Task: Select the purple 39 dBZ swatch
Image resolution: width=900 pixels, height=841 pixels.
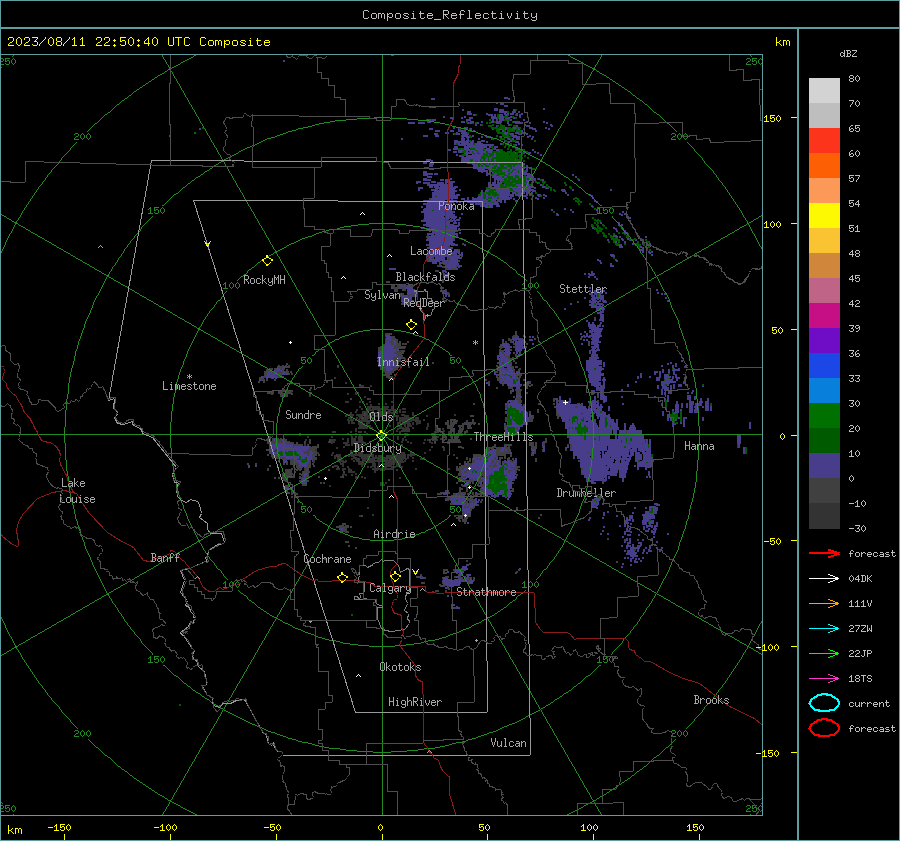Action: tap(824, 340)
